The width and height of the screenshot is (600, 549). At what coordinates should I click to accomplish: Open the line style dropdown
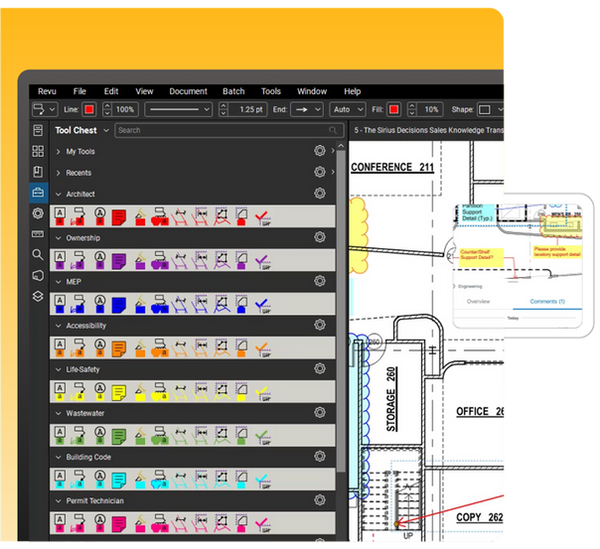(178, 109)
